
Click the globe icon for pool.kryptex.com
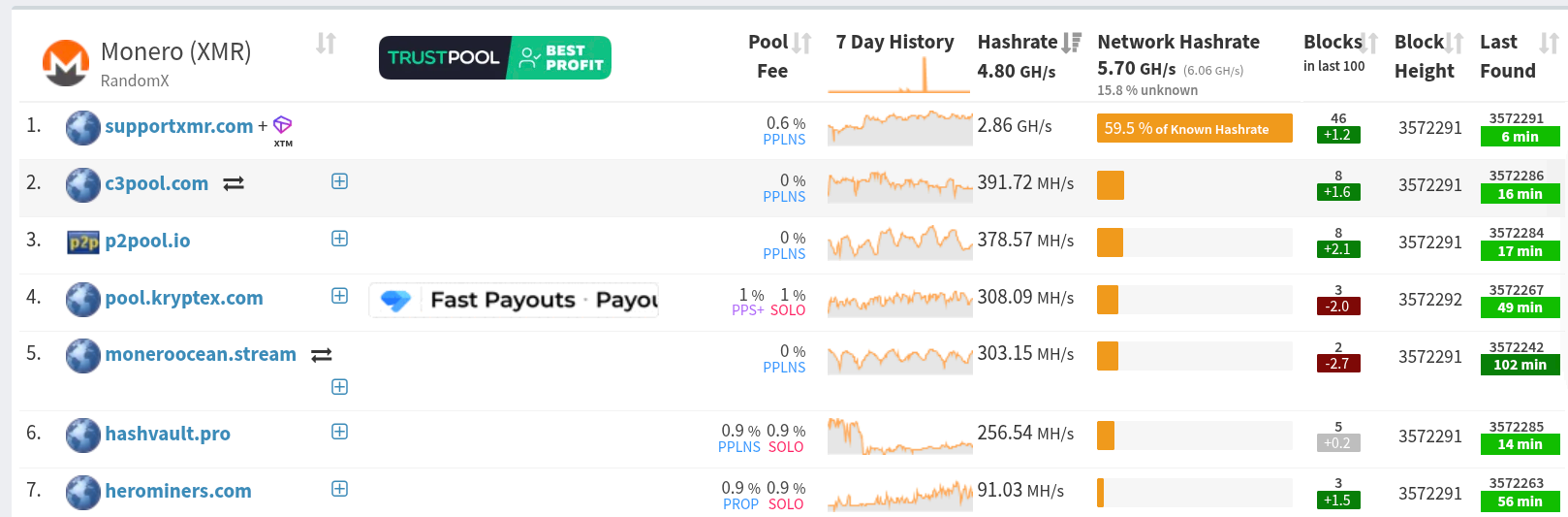click(83, 299)
